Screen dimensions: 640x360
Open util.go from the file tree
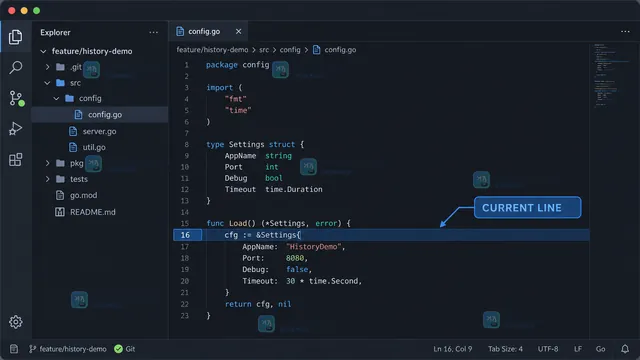tap(94, 147)
